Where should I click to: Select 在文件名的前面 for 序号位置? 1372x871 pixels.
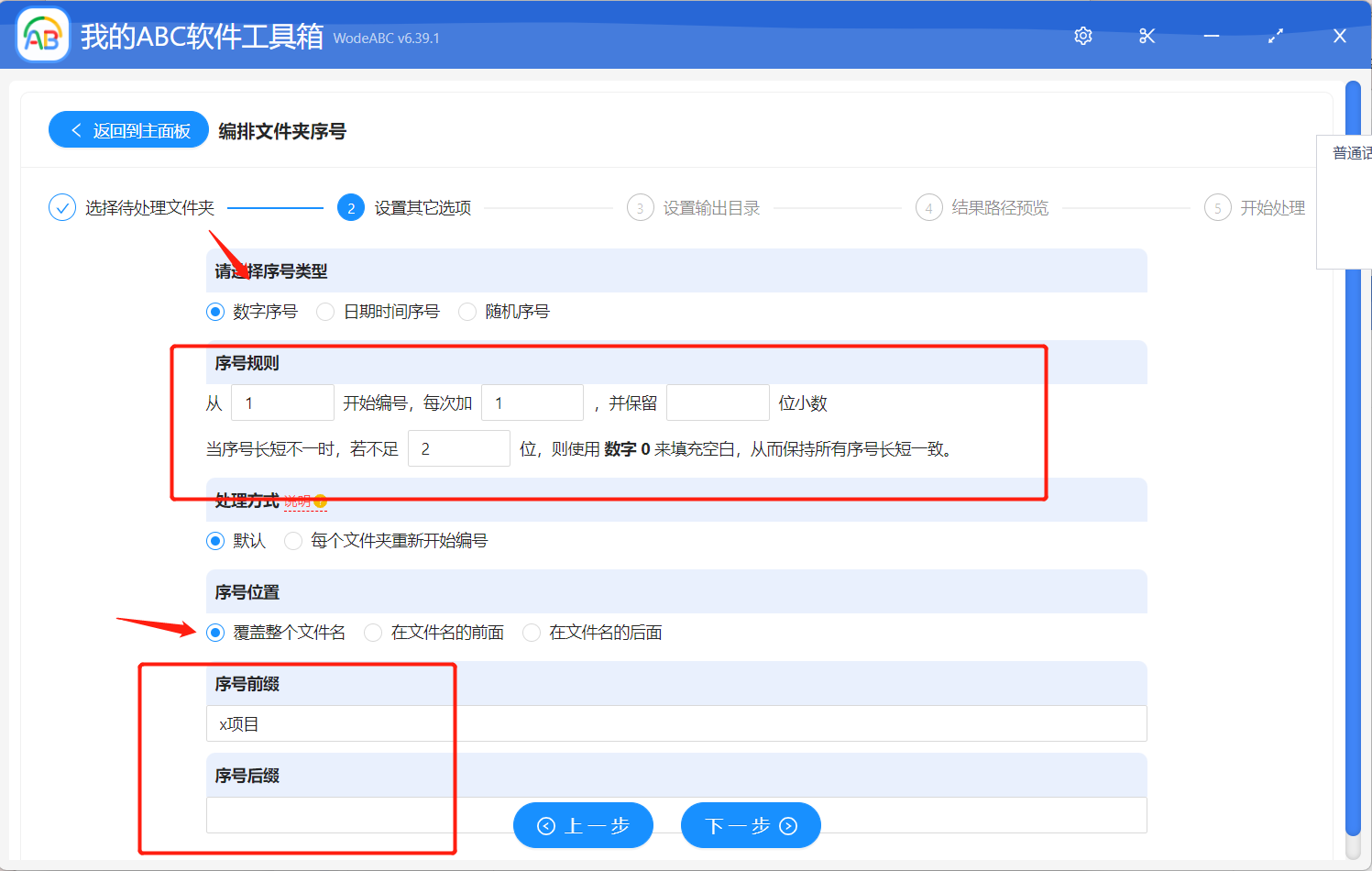coord(373,632)
